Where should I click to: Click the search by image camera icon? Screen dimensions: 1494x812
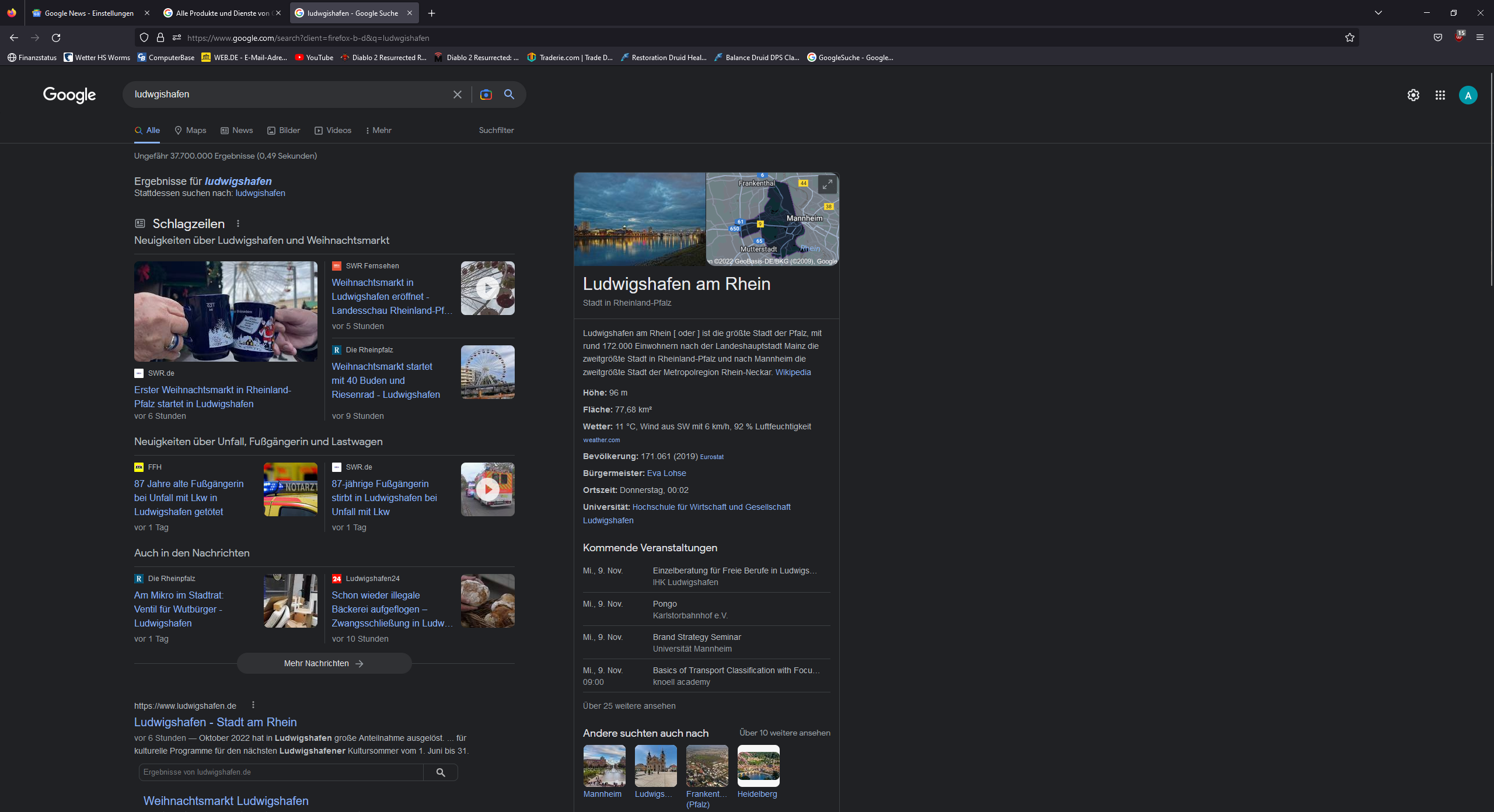pos(486,94)
